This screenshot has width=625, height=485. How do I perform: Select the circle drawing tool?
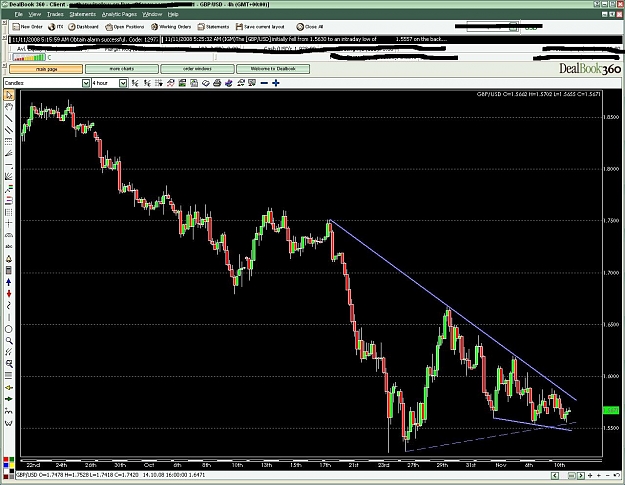point(9,329)
